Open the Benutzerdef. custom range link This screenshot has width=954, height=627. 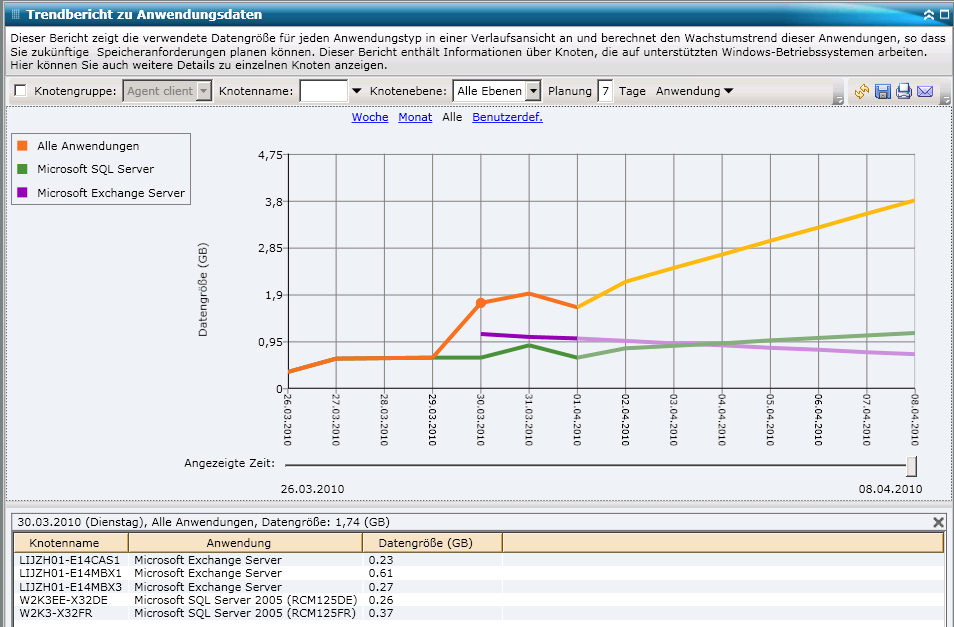click(507, 117)
